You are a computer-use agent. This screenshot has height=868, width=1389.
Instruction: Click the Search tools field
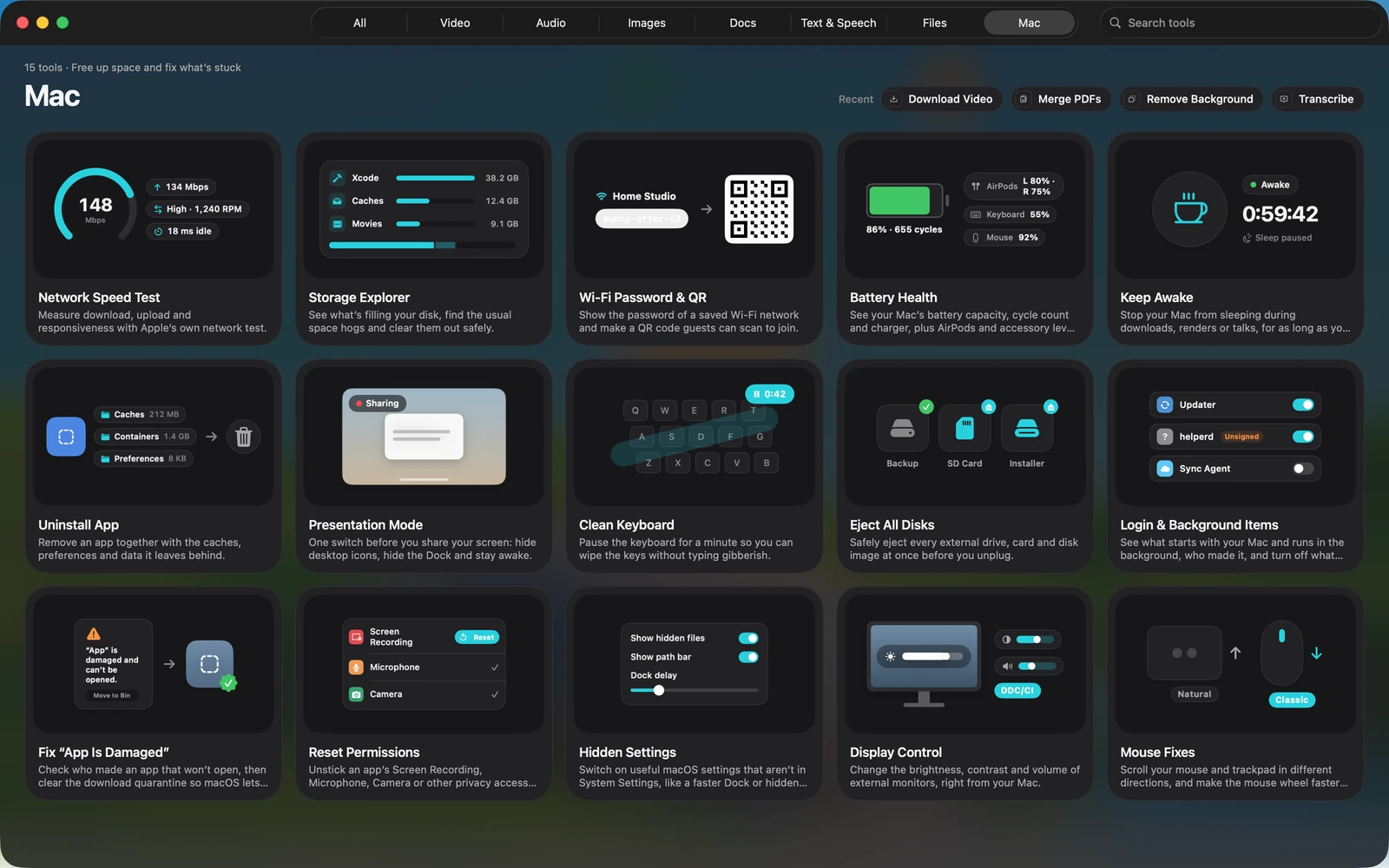click(x=1241, y=23)
